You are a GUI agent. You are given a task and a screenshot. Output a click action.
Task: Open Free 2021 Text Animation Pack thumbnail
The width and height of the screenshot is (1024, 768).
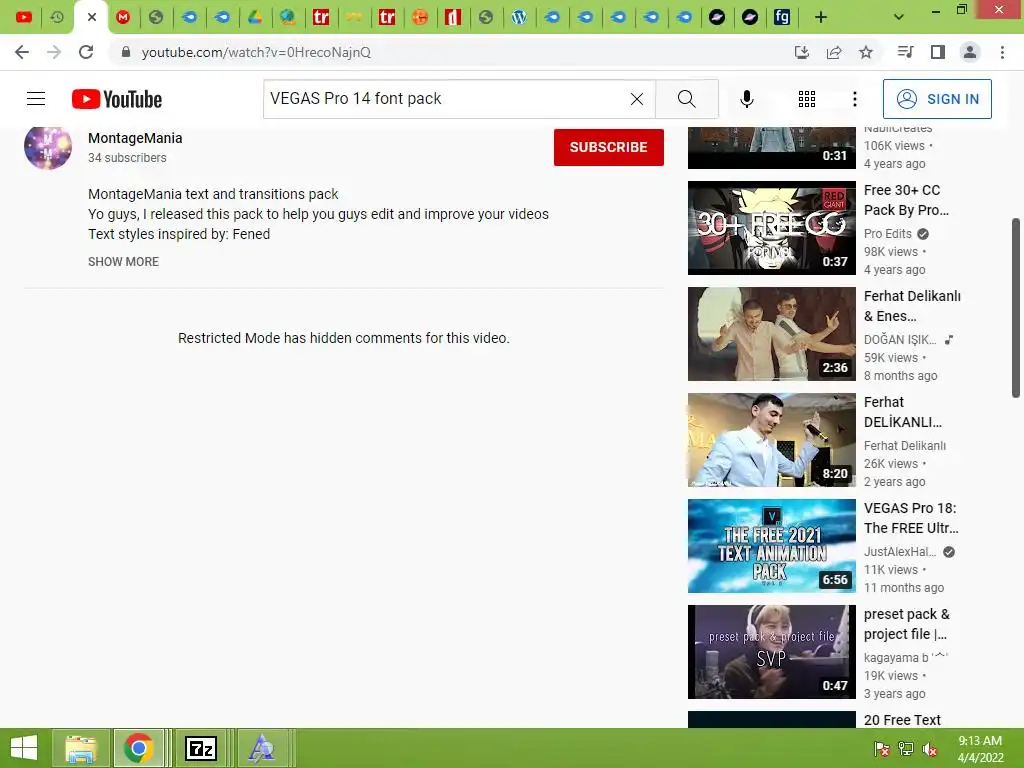point(771,546)
